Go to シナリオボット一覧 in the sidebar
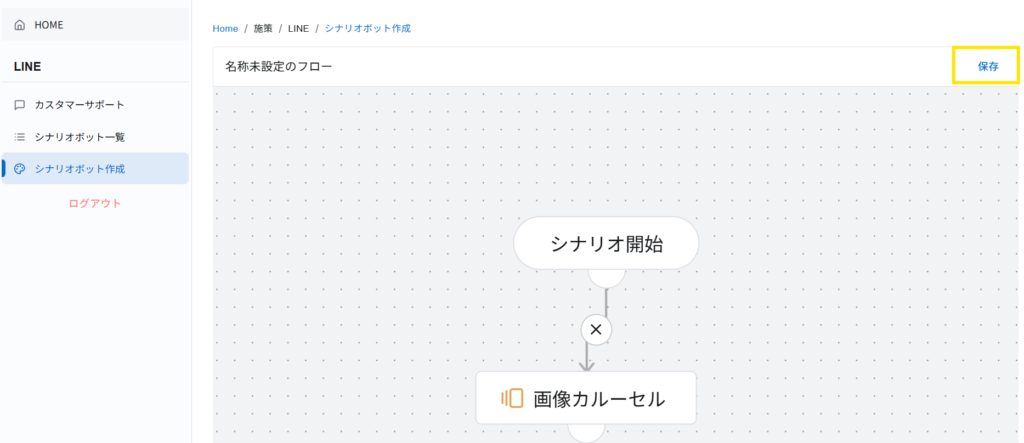1024x443 pixels. pyautogui.click(x=79, y=137)
